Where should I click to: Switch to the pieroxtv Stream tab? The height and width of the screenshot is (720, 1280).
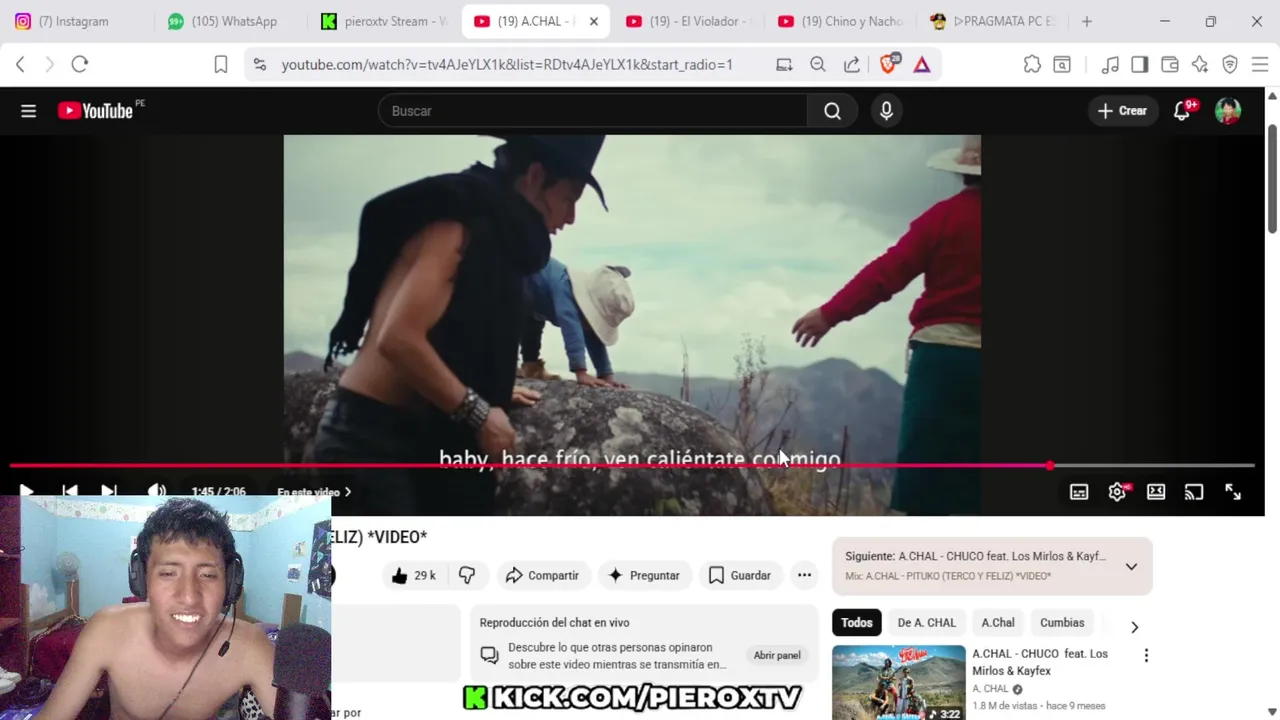(385, 21)
